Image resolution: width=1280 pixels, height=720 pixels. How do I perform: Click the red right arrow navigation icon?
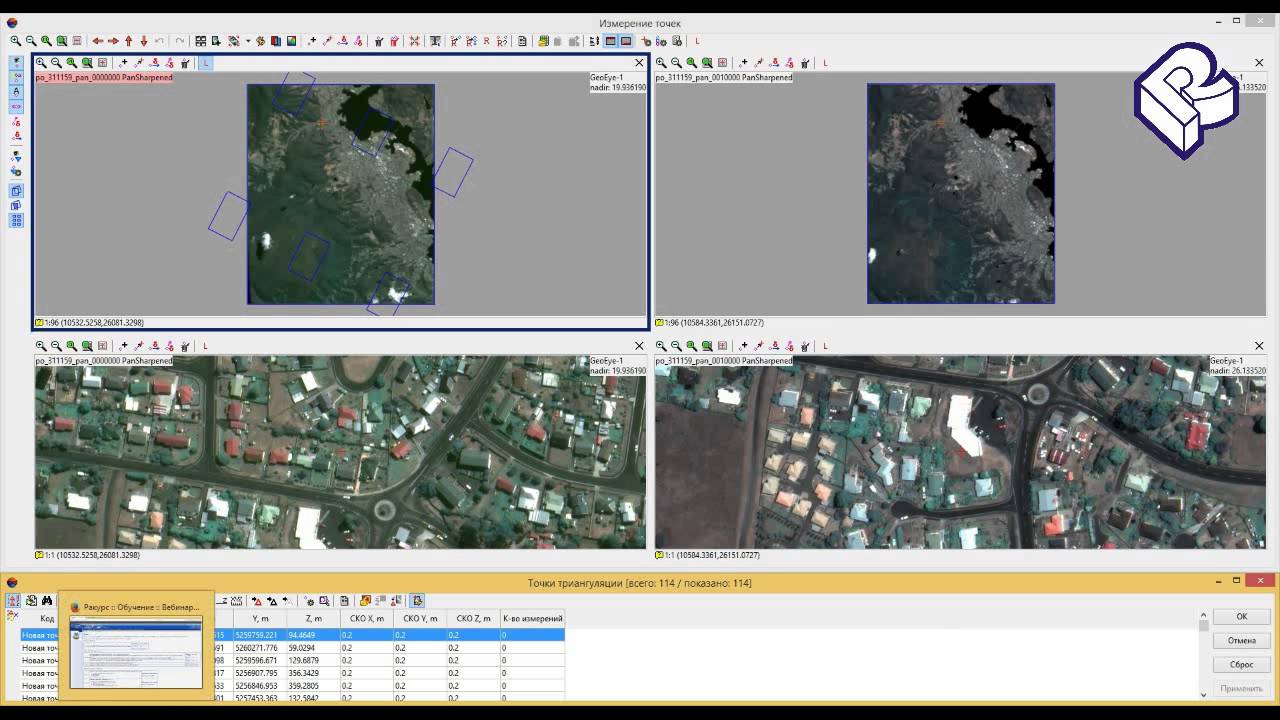click(x=113, y=41)
